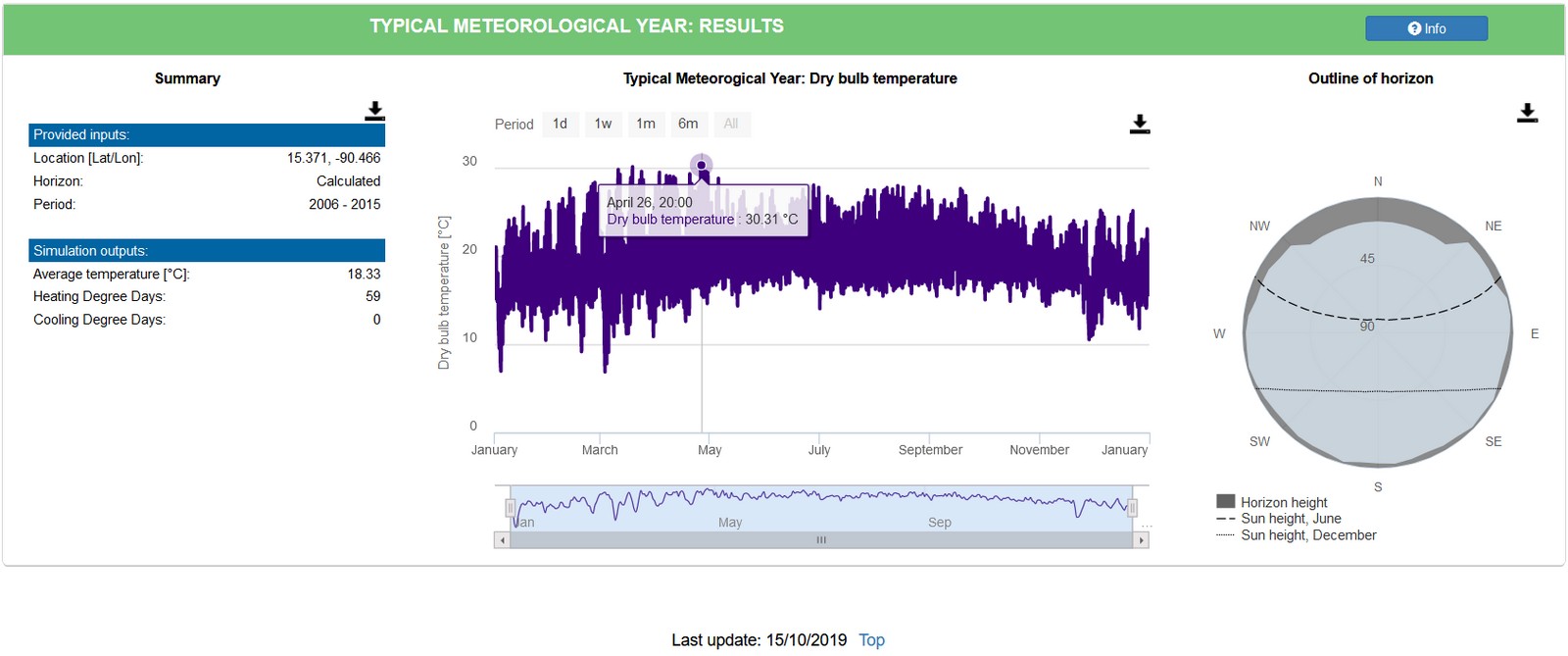This screenshot has height=656, width=1568.
Task: Click the Info button
Action: (x=1426, y=28)
